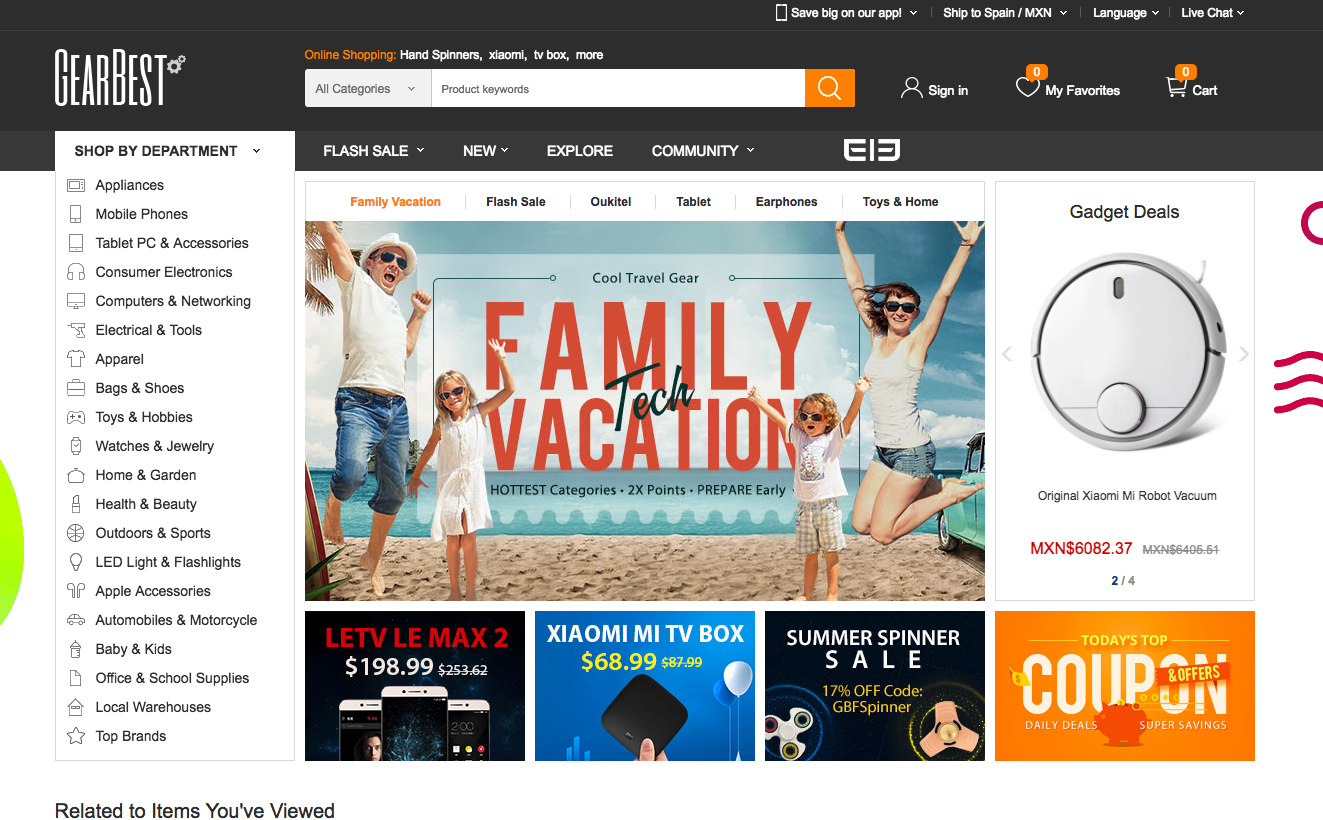This screenshot has width=1323, height=820.
Task: Click the Hand Spinners search suggestion
Action: coord(440,55)
